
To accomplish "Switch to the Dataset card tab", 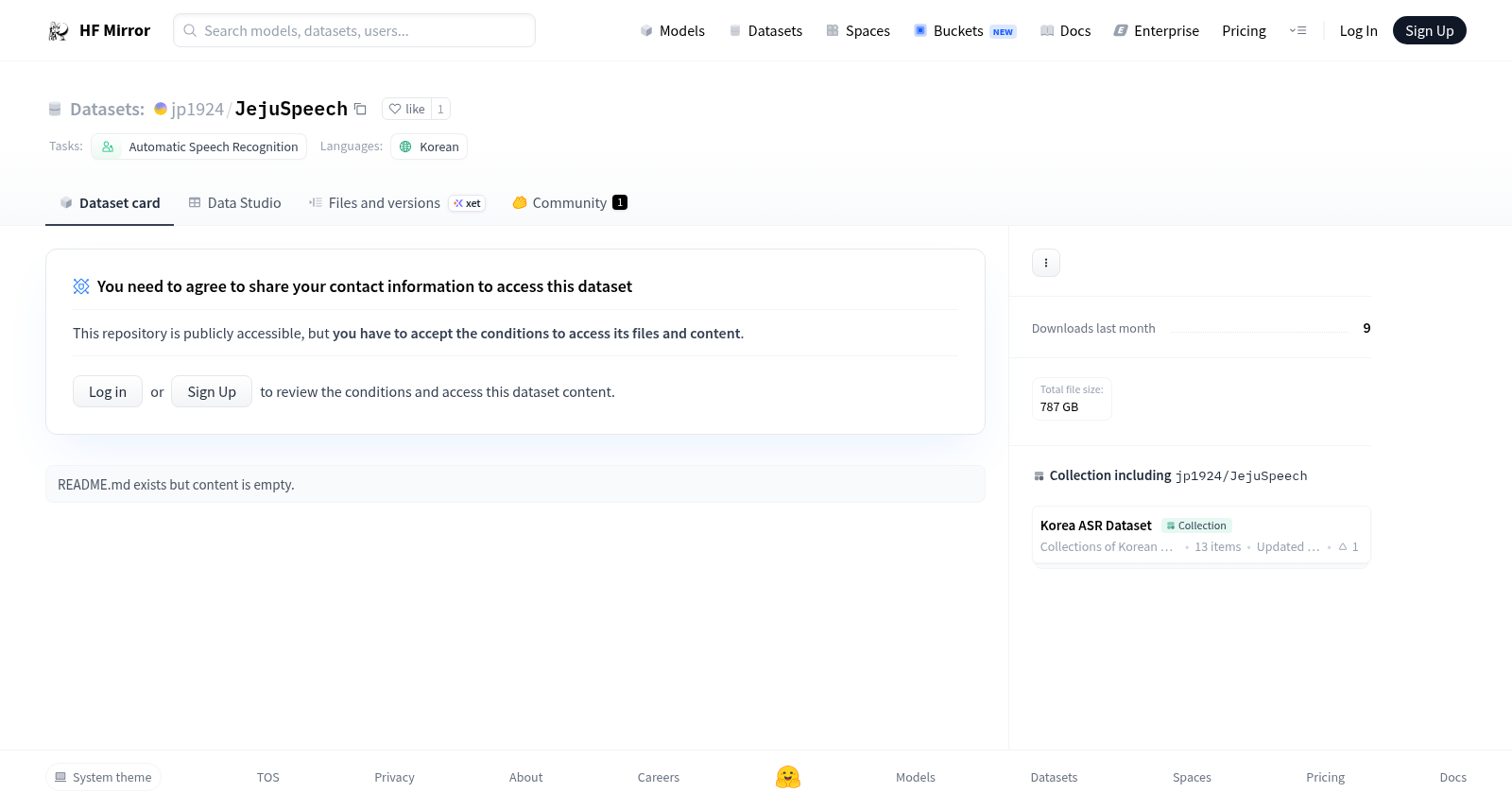I will point(110,203).
